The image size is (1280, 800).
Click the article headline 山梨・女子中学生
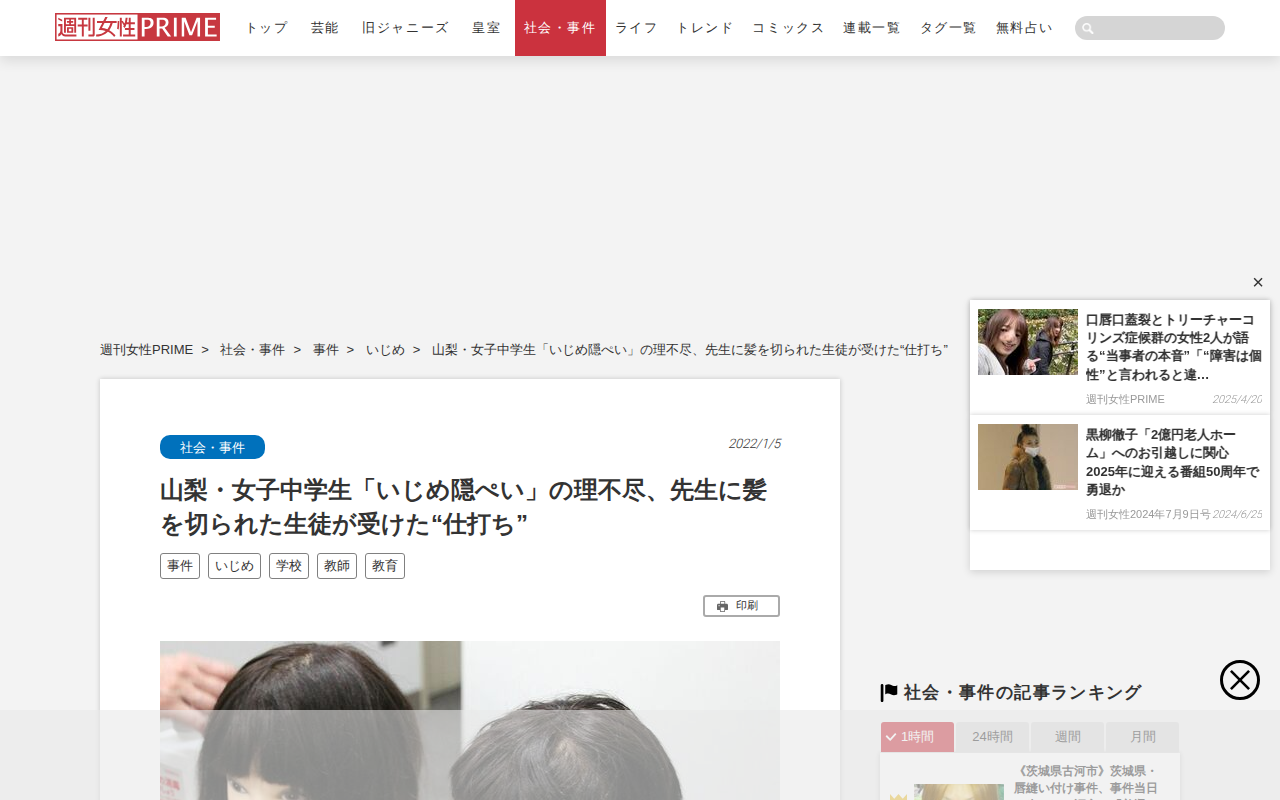tap(464, 507)
